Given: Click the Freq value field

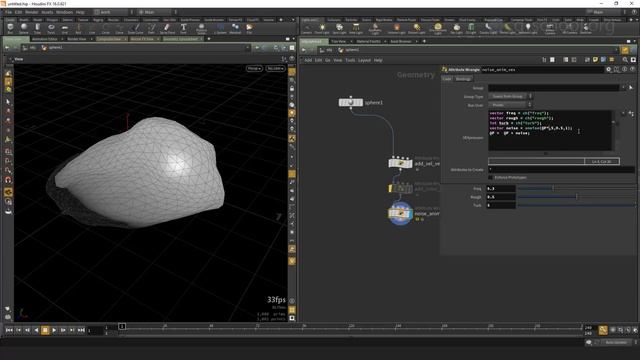Looking at the screenshot, I should pyautogui.click(x=500, y=188).
